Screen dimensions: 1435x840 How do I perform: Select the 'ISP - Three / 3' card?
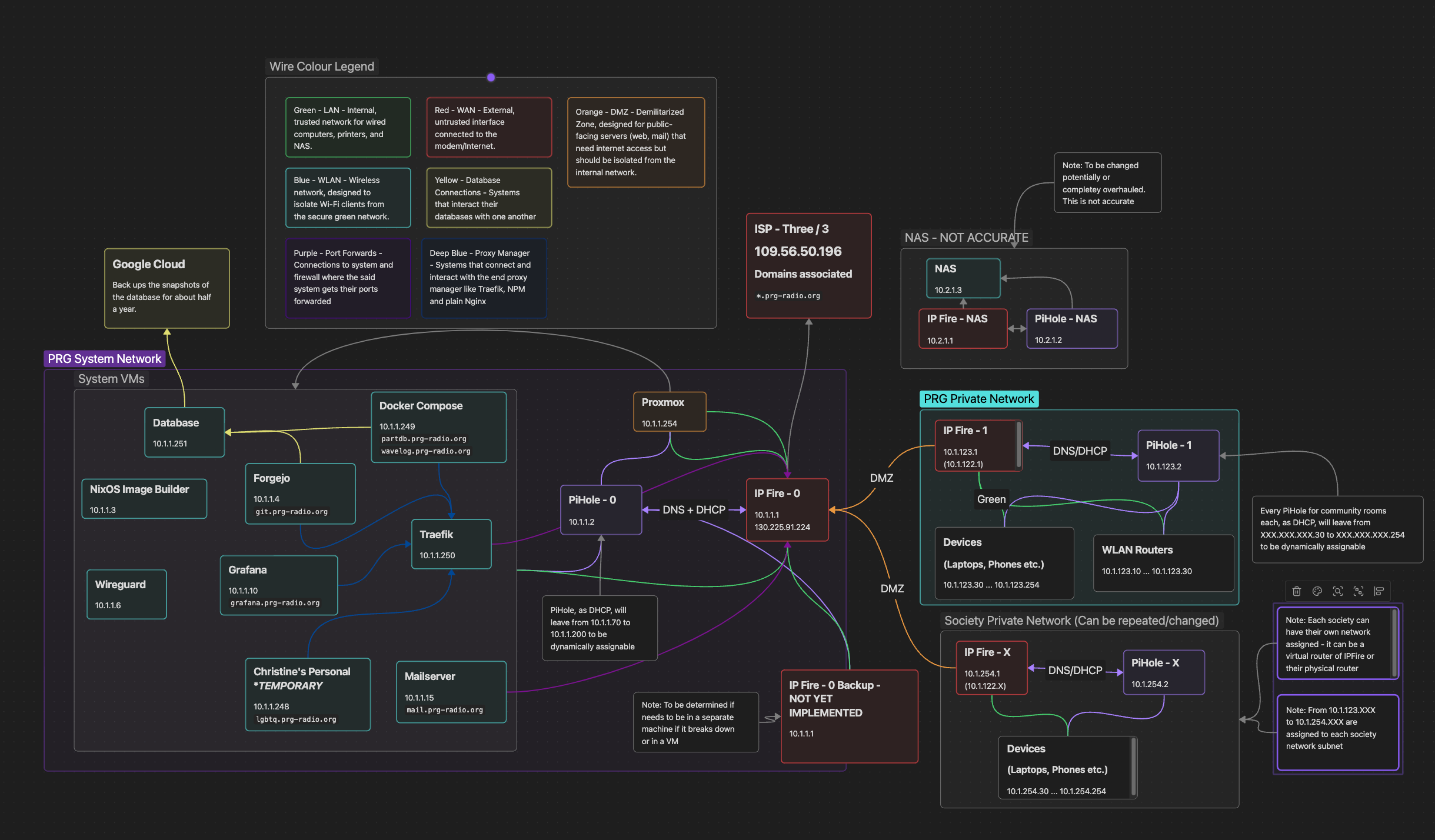coord(808,266)
